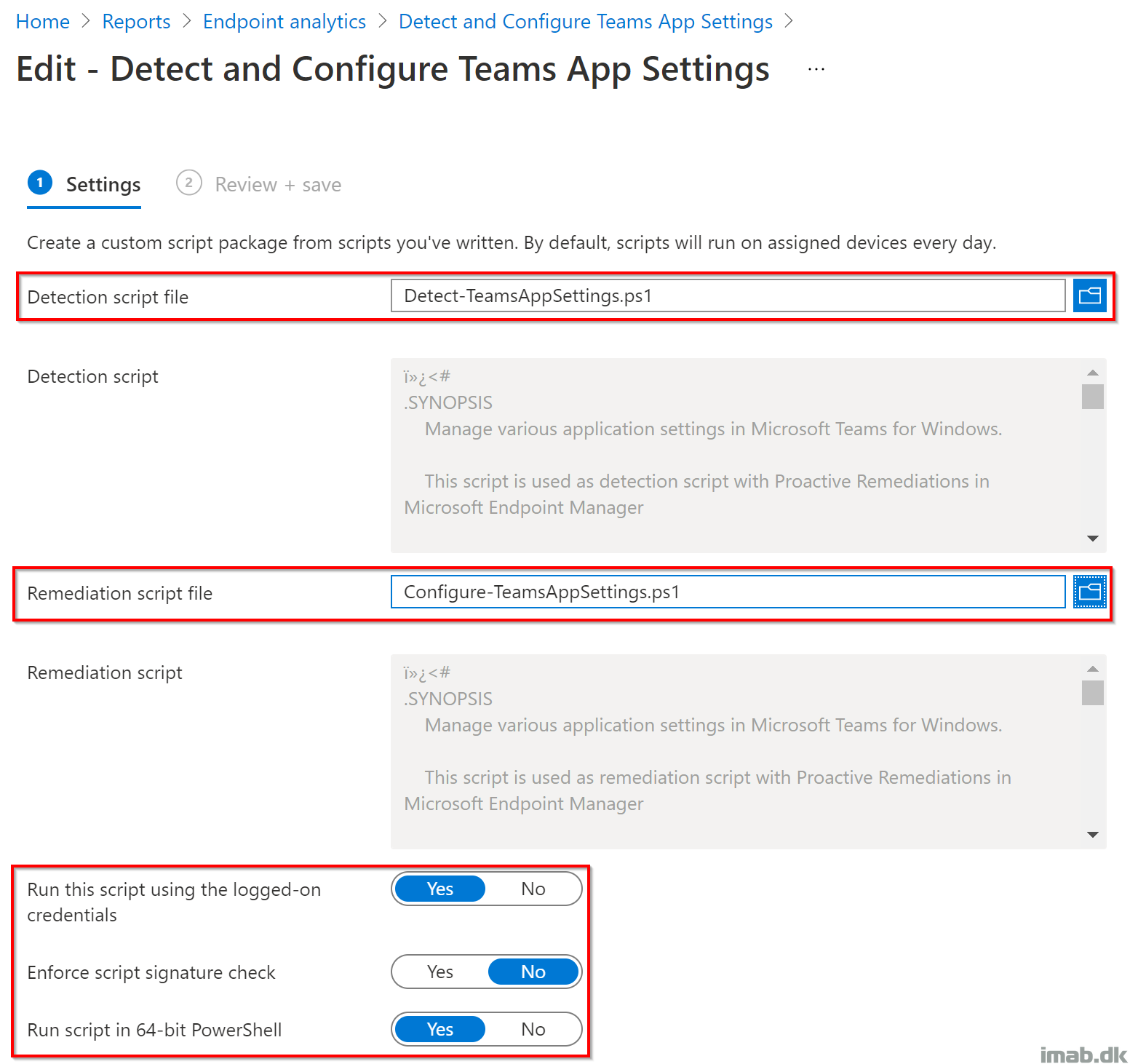Click 'Run this script using the logged-on credentials' label
1130x1064 pixels.
point(174,902)
